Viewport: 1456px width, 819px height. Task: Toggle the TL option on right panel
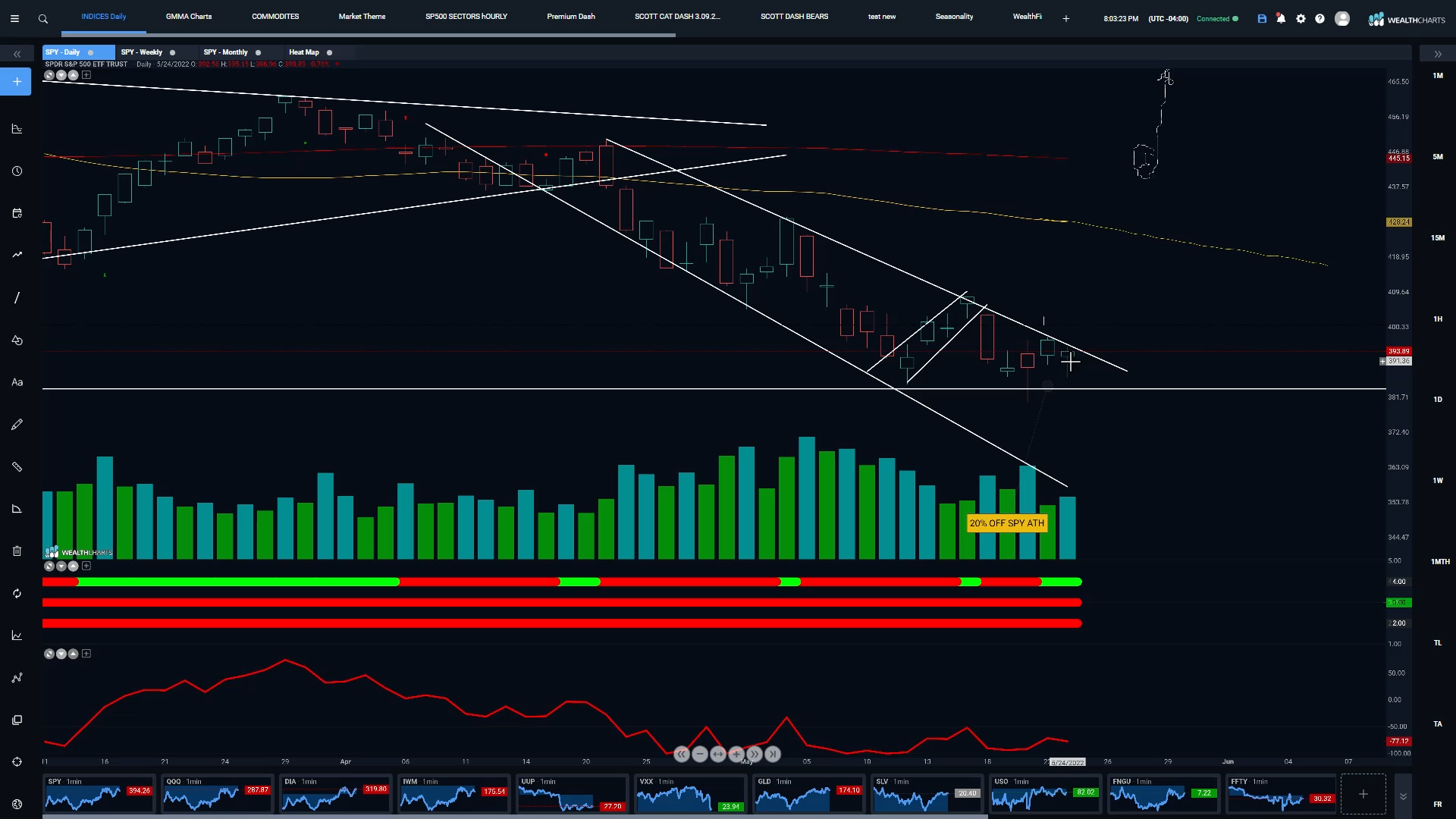coord(1438,643)
